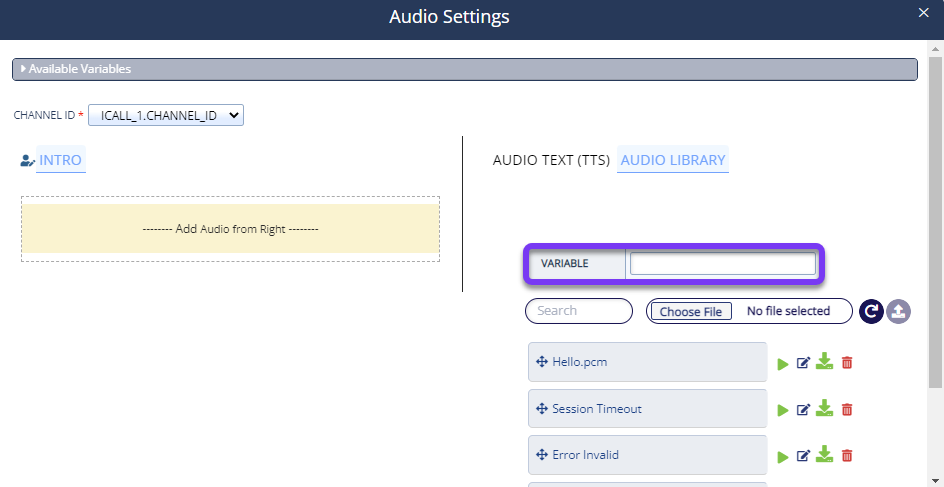Switch to the INTRO tab
This screenshot has height=487, width=944.
[x=60, y=160]
